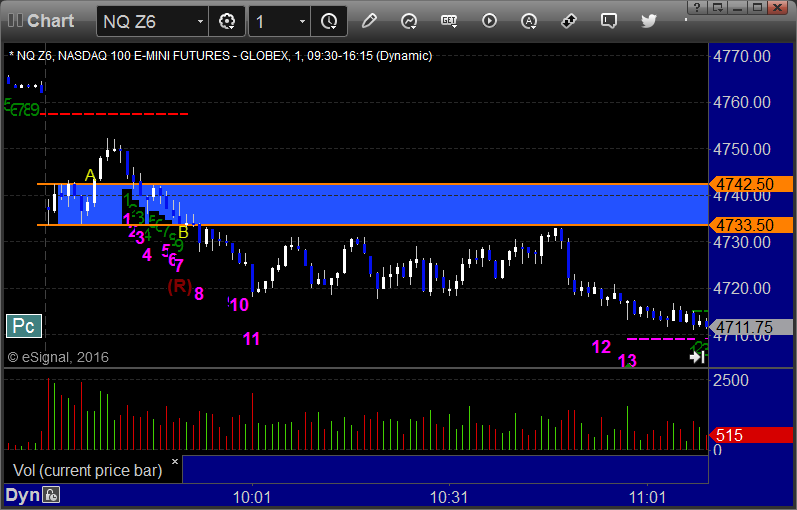The height and width of the screenshot is (510, 797).
Task: Close the Vol study pane
Action: [175, 462]
